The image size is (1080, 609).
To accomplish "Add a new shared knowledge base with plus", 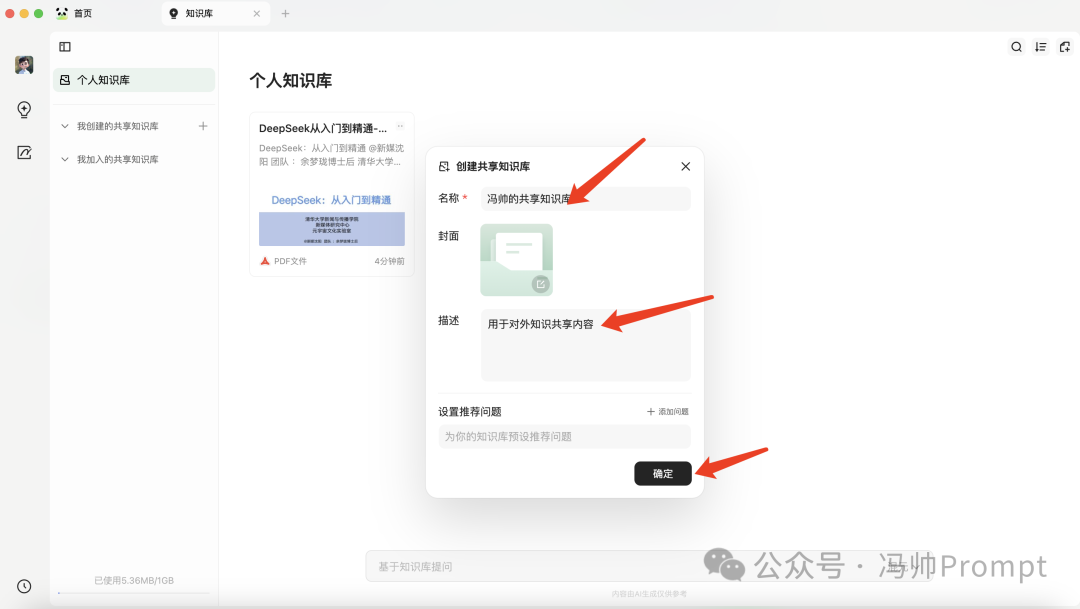I will [x=203, y=126].
